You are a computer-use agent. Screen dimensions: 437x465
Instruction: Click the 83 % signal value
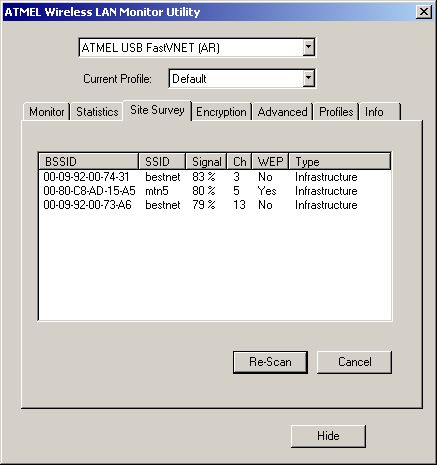click(204, 177)
